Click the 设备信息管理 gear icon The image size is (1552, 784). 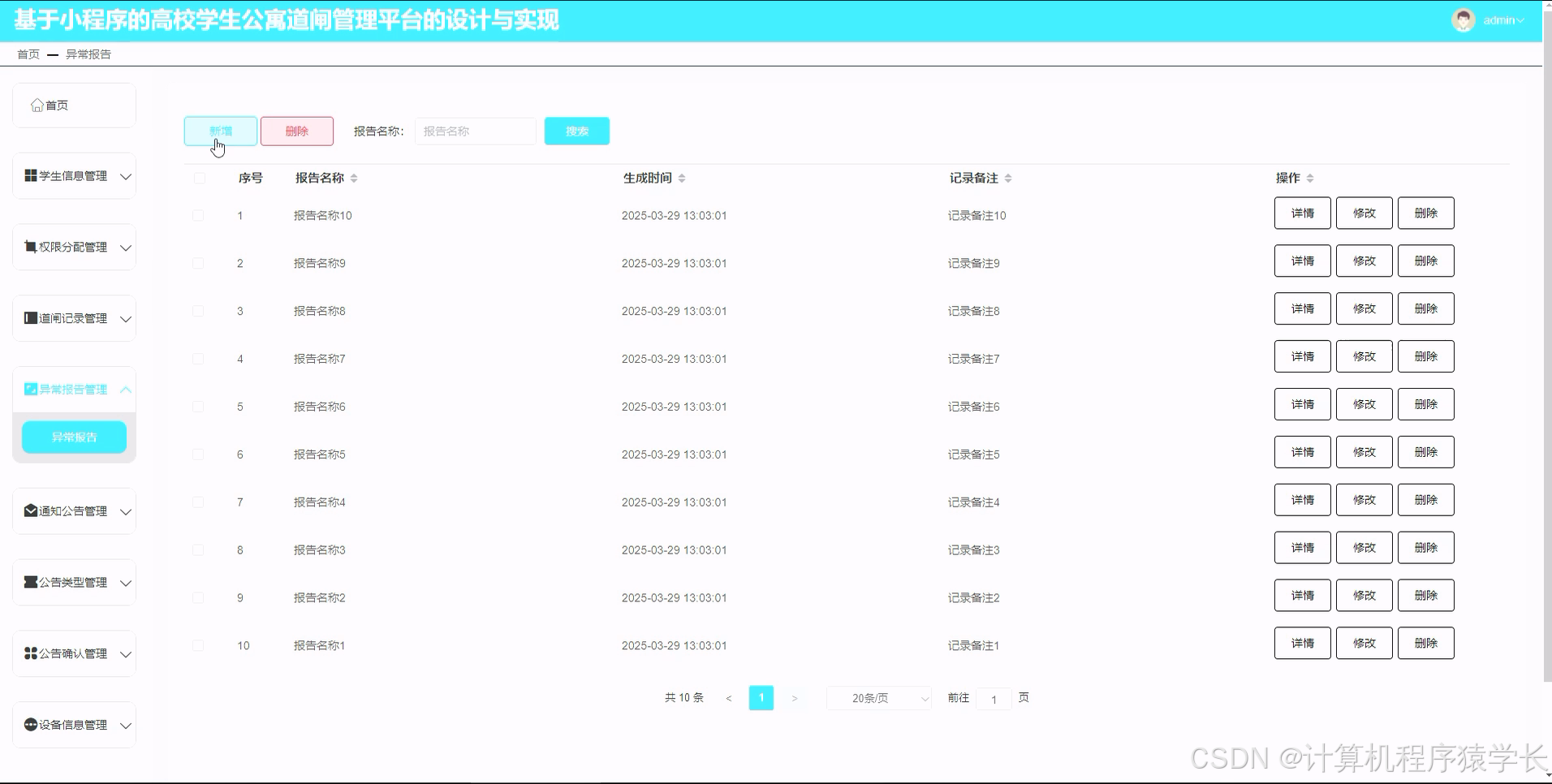(28, 725)
